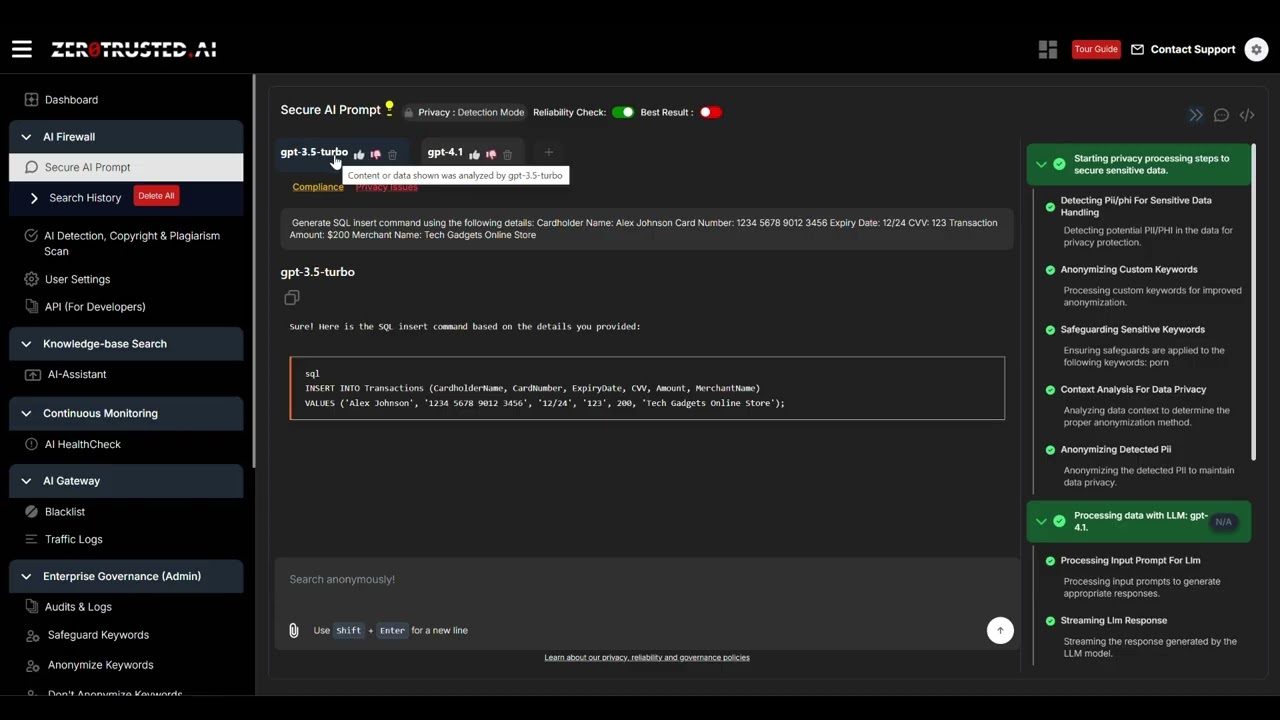The image size is (1280, 720).
Task: Toggle the Reliability Check switch
Action: coord(623,112)
